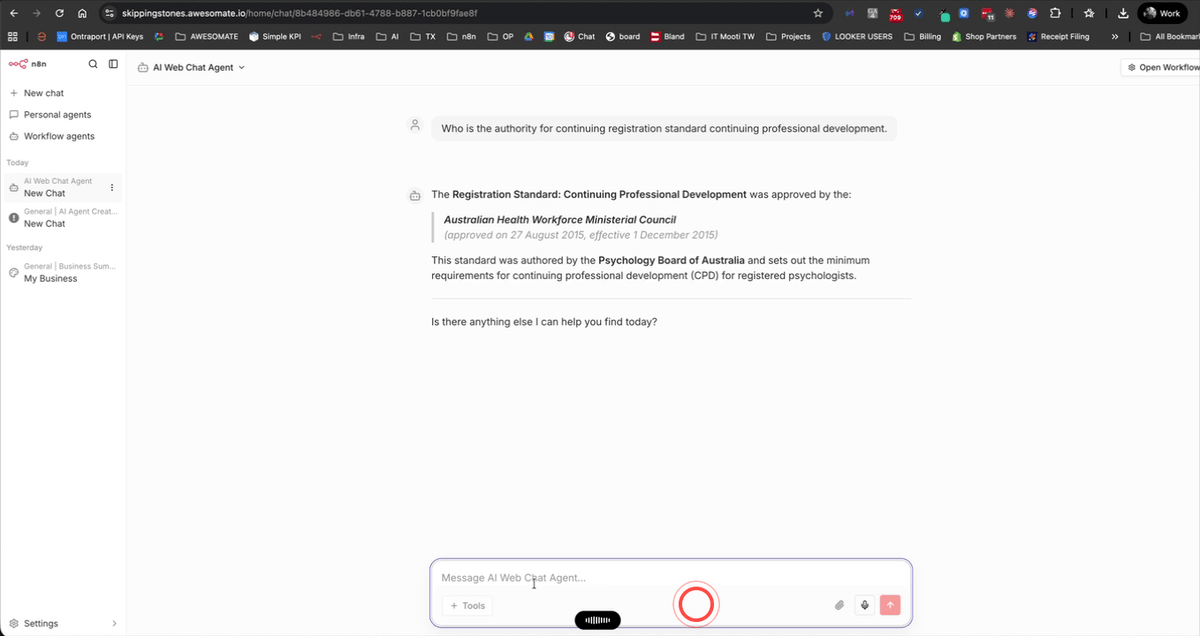
Task: Select Personal agents in the sidebar
Action: tap(57, 114)
